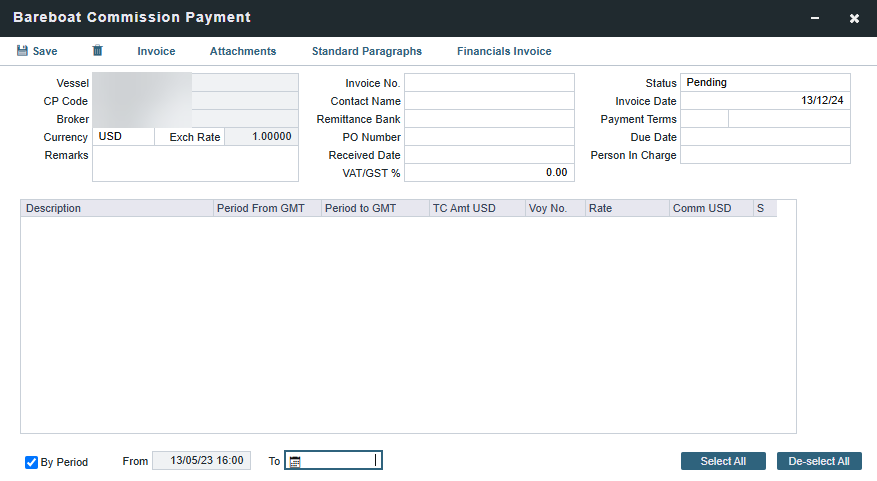The width and height of the screenshot is (877, 481).
Task: Focus the Remarks text box
Action: tap(195, 164)
